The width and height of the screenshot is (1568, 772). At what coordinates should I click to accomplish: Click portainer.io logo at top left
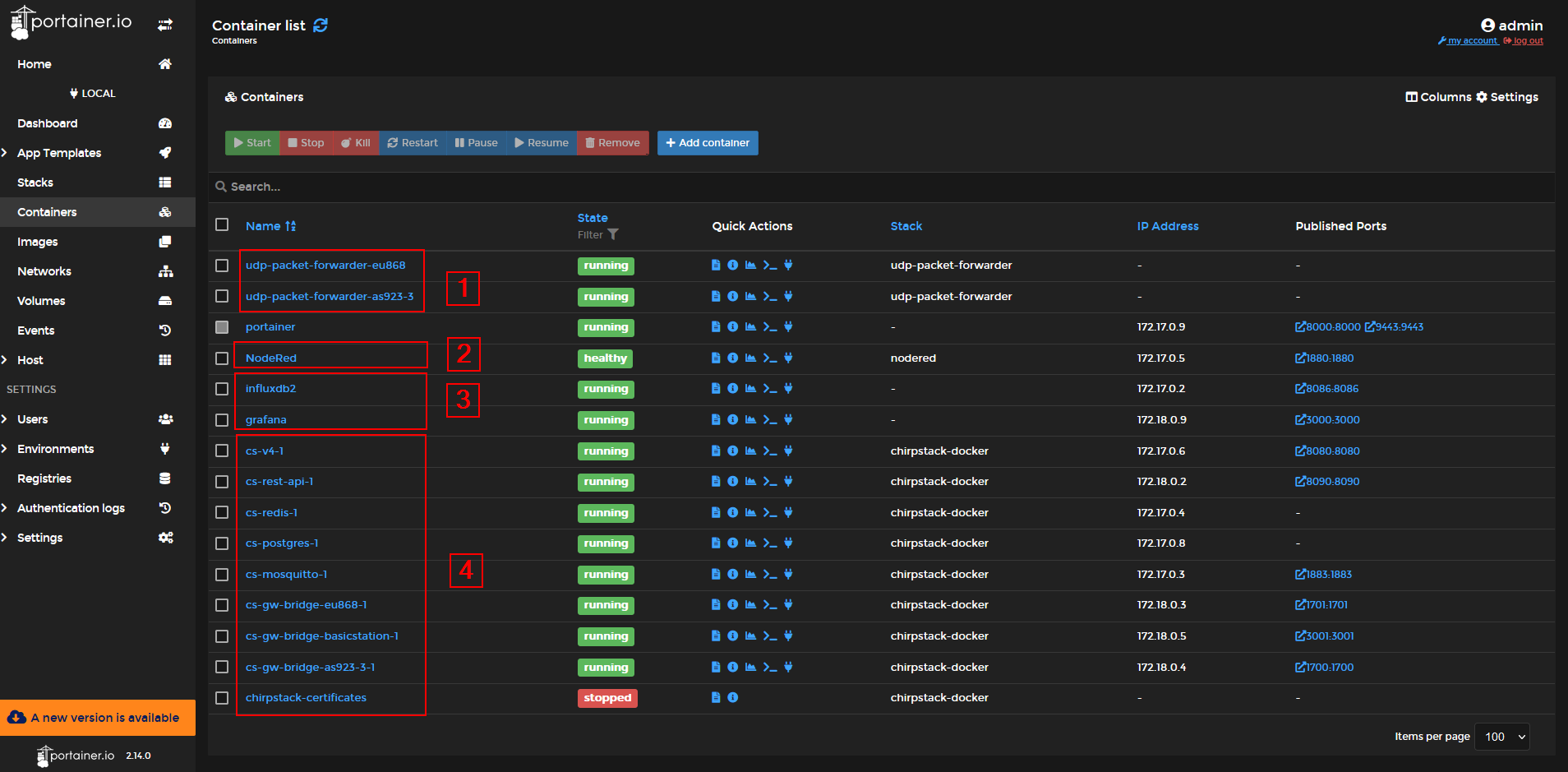point(71,22)
